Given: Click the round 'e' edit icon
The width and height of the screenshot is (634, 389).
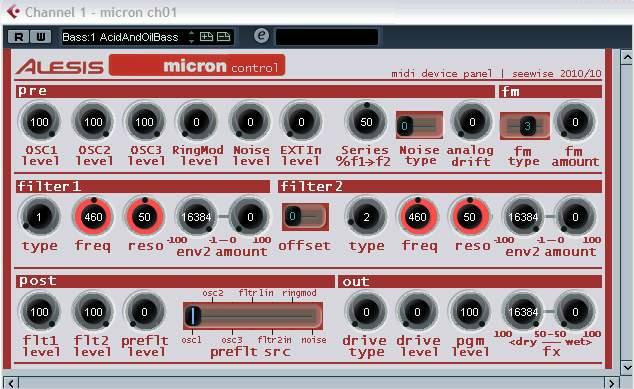Looking at the screenshot, I should click(x=261, y=36).
